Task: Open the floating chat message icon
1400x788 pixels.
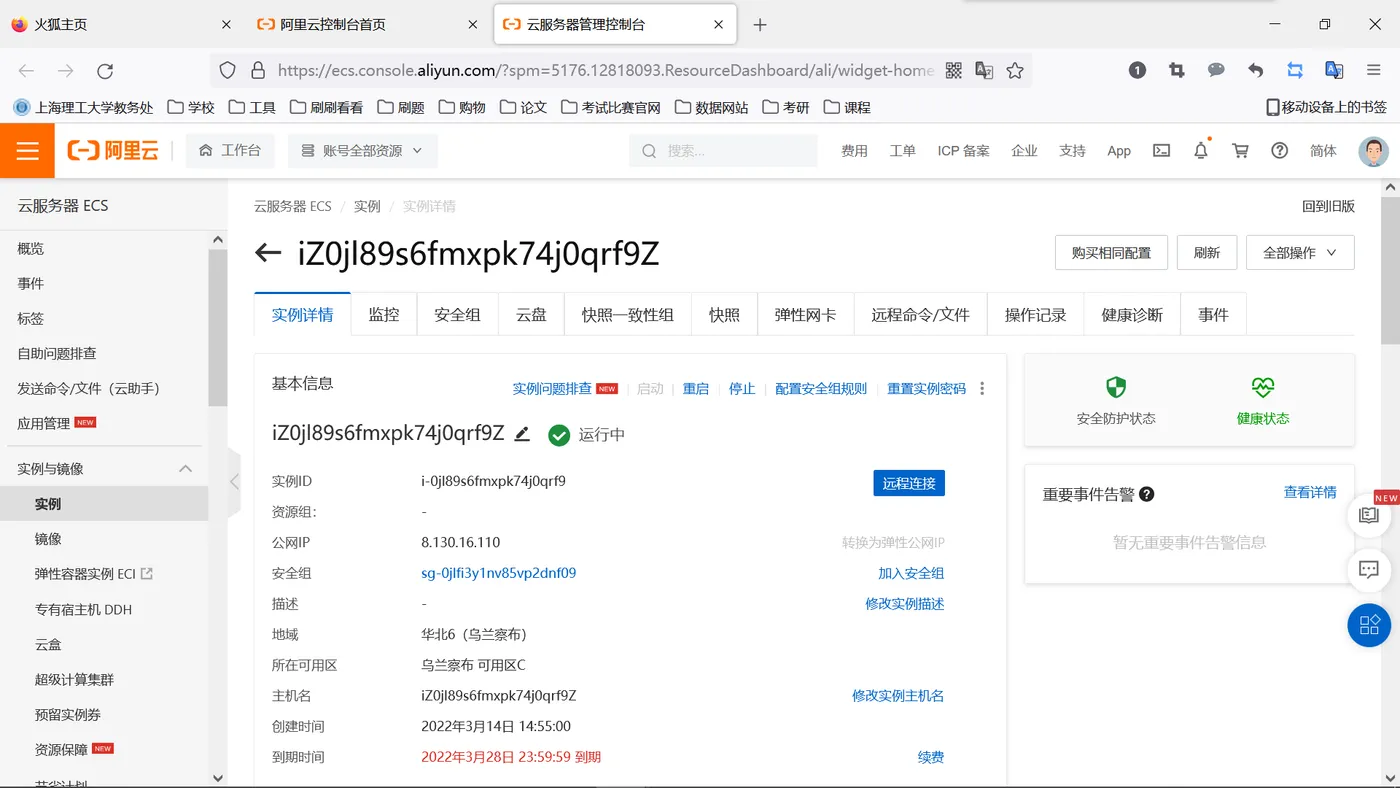Action: (1370, 571)
